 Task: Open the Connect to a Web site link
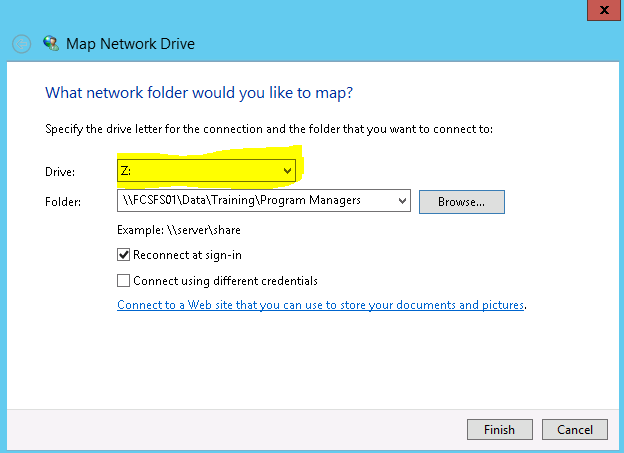[321, 305]
